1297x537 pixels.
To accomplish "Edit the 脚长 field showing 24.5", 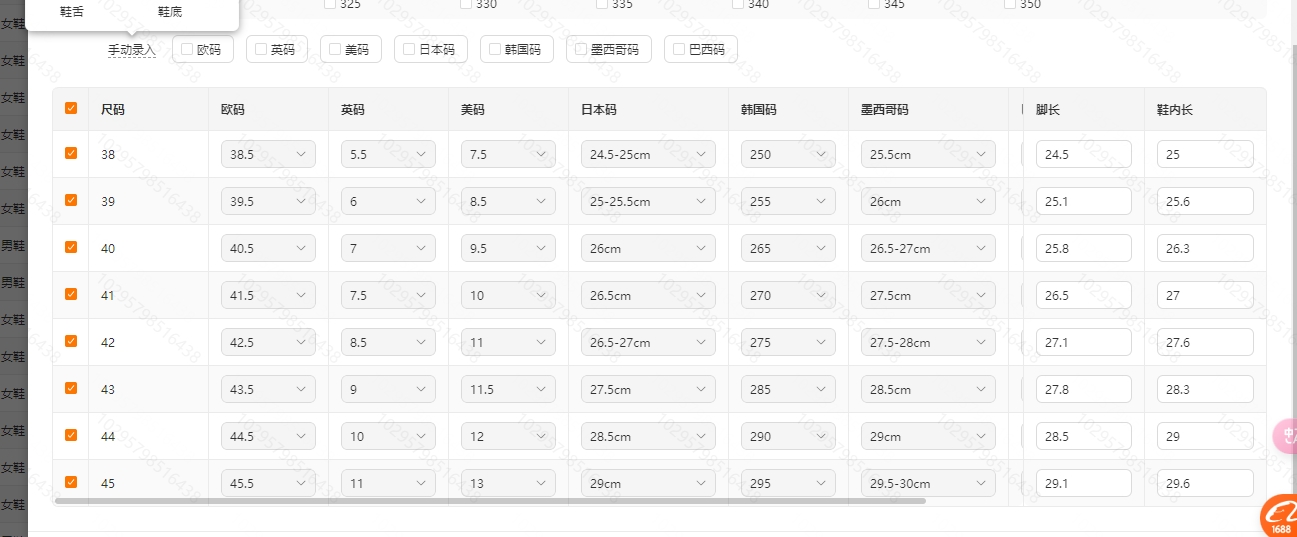I will (x=1084, y=154).
